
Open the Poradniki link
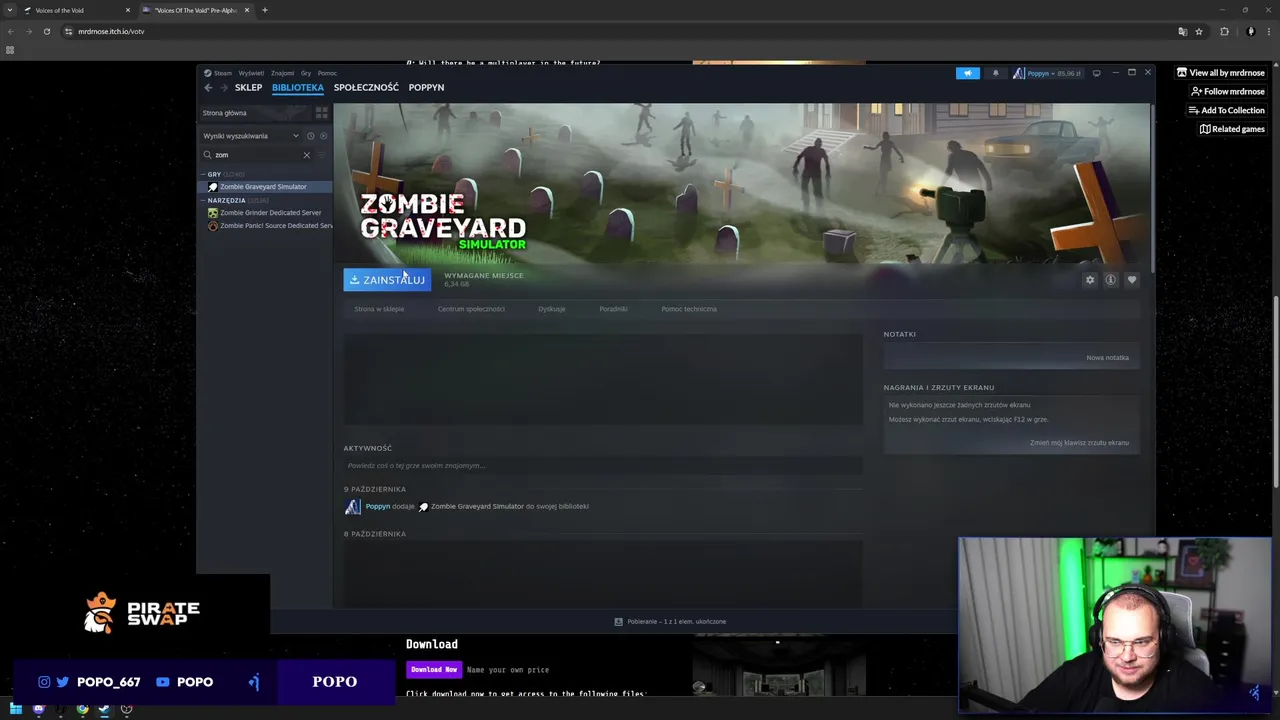pyautogui.click(x=614, y=309)
